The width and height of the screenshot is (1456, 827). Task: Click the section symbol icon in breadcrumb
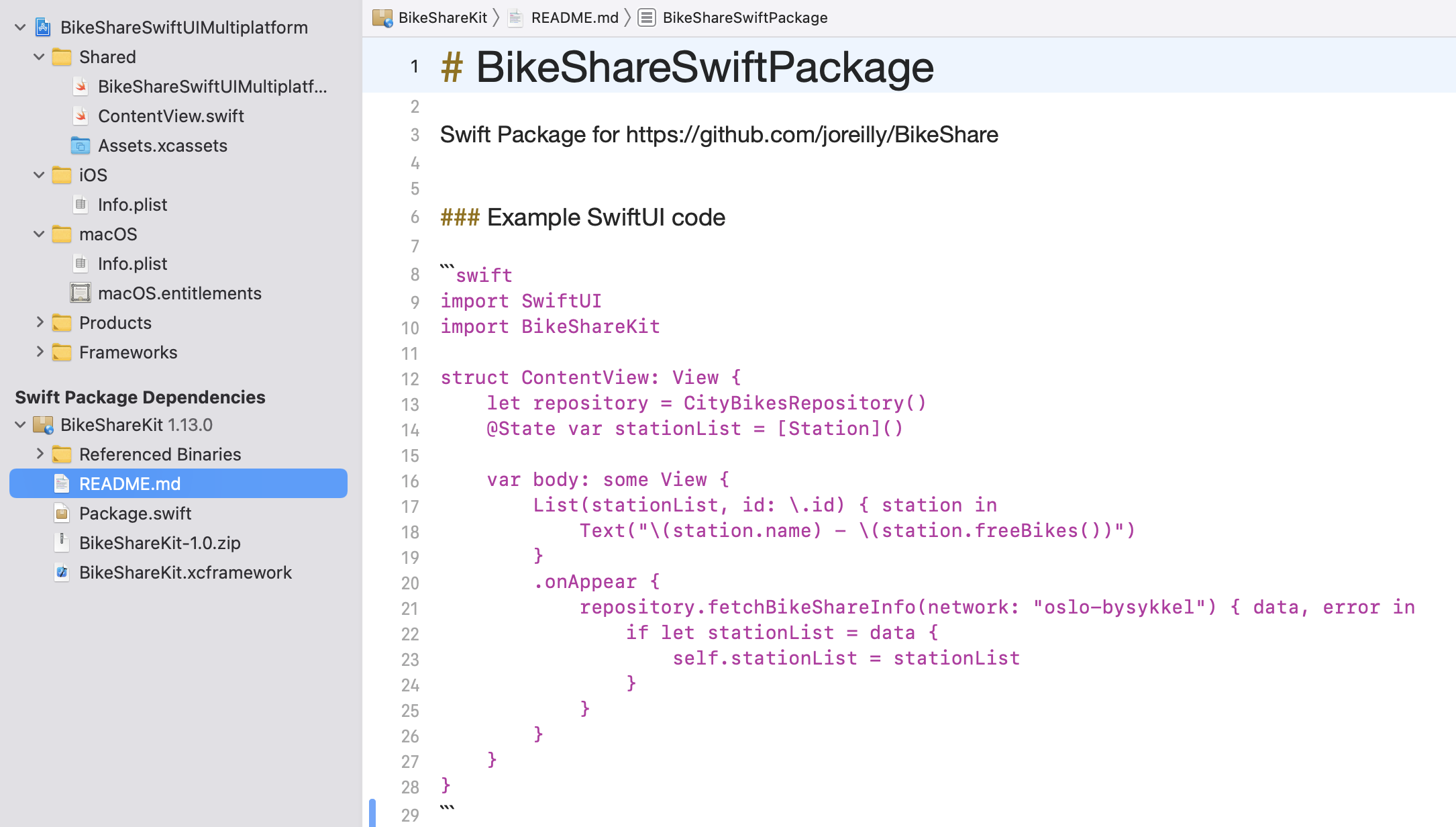[x=647, y=18]
